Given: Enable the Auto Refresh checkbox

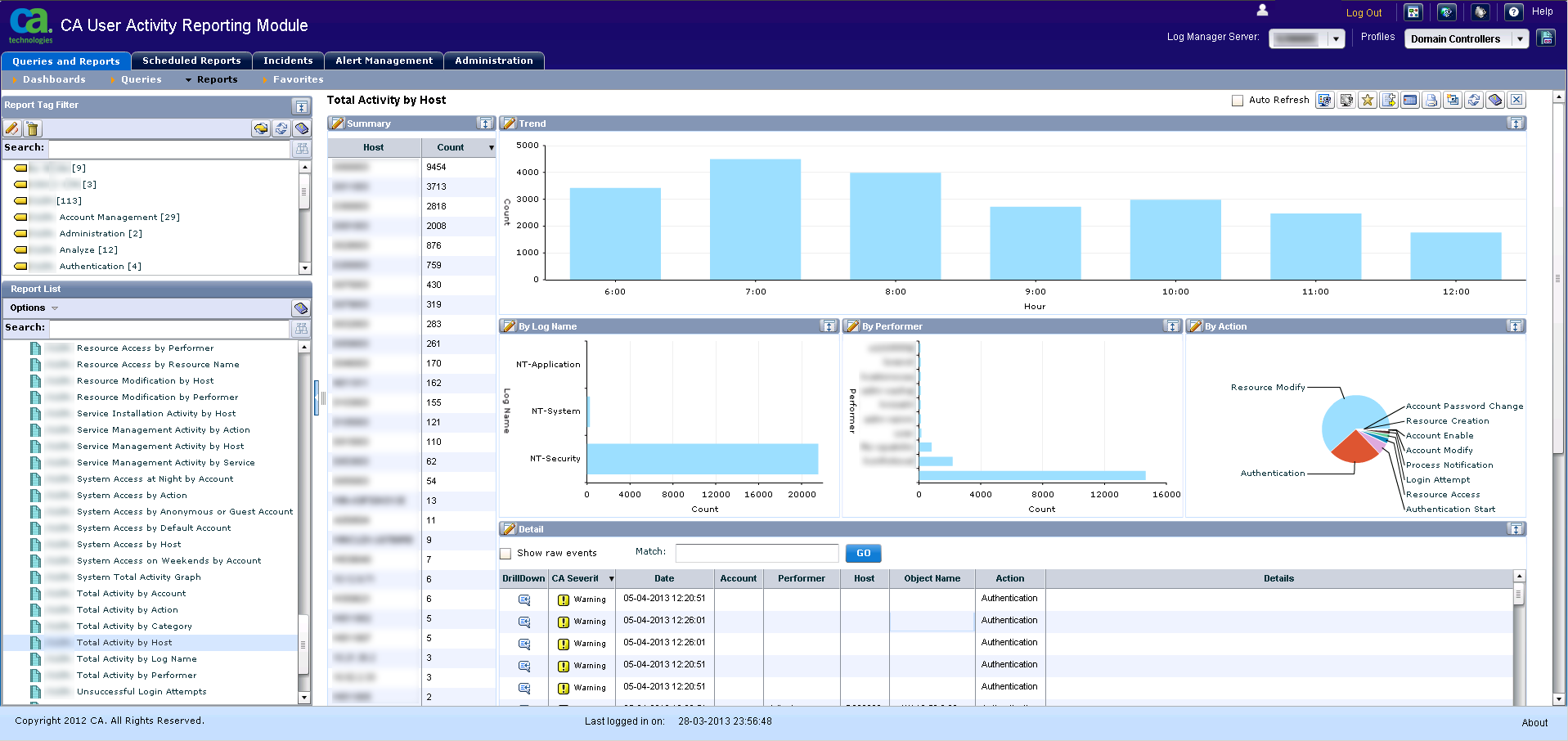Looking at the screenshot, I should [1238, 101].
